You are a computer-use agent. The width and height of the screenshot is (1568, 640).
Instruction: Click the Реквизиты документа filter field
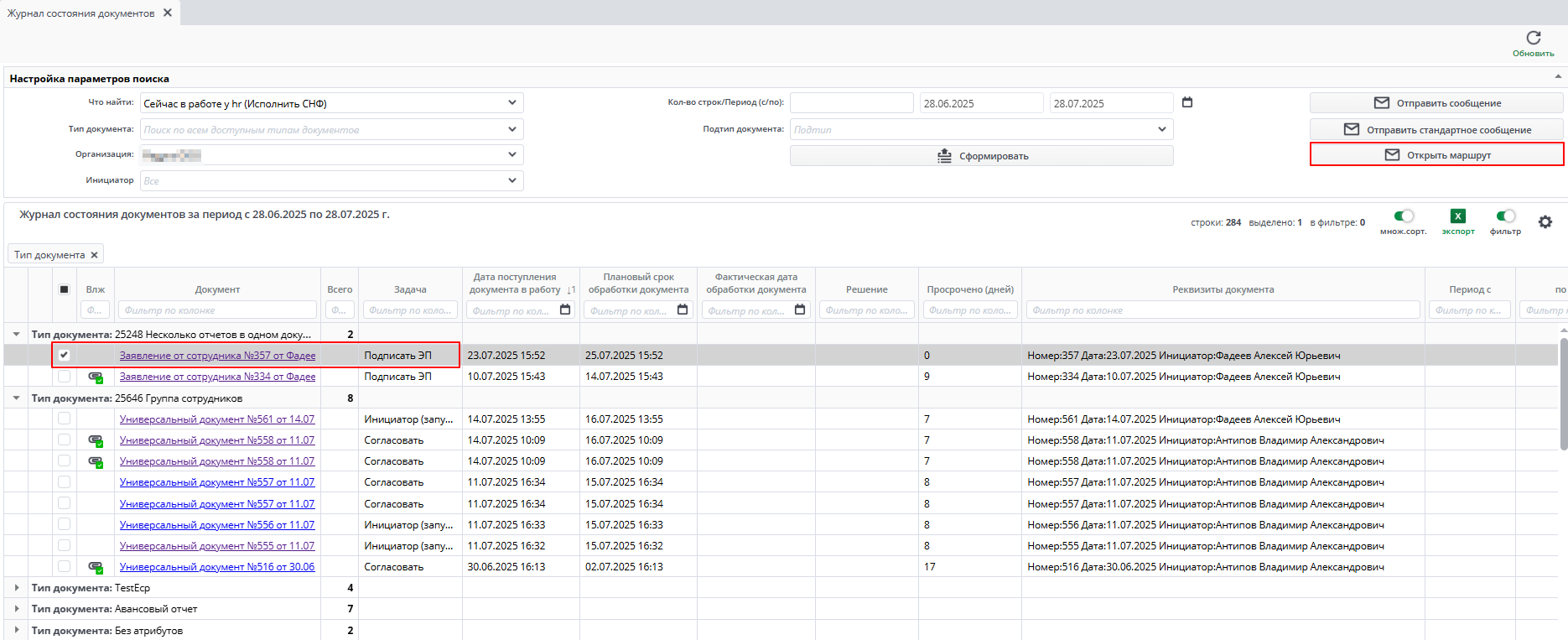pos(1223,310)
